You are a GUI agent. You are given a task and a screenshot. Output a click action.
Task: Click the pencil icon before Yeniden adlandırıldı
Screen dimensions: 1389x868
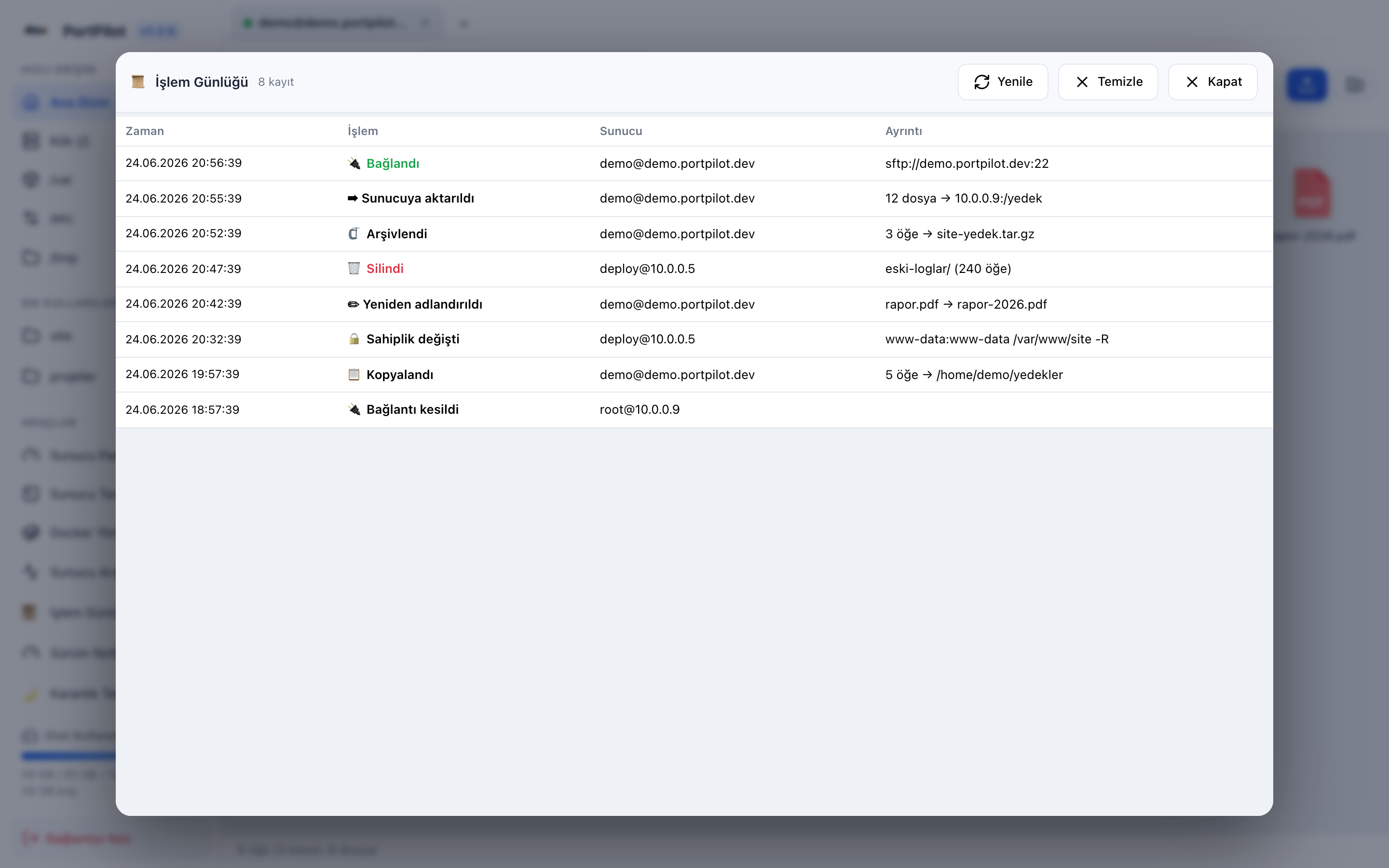353,304
